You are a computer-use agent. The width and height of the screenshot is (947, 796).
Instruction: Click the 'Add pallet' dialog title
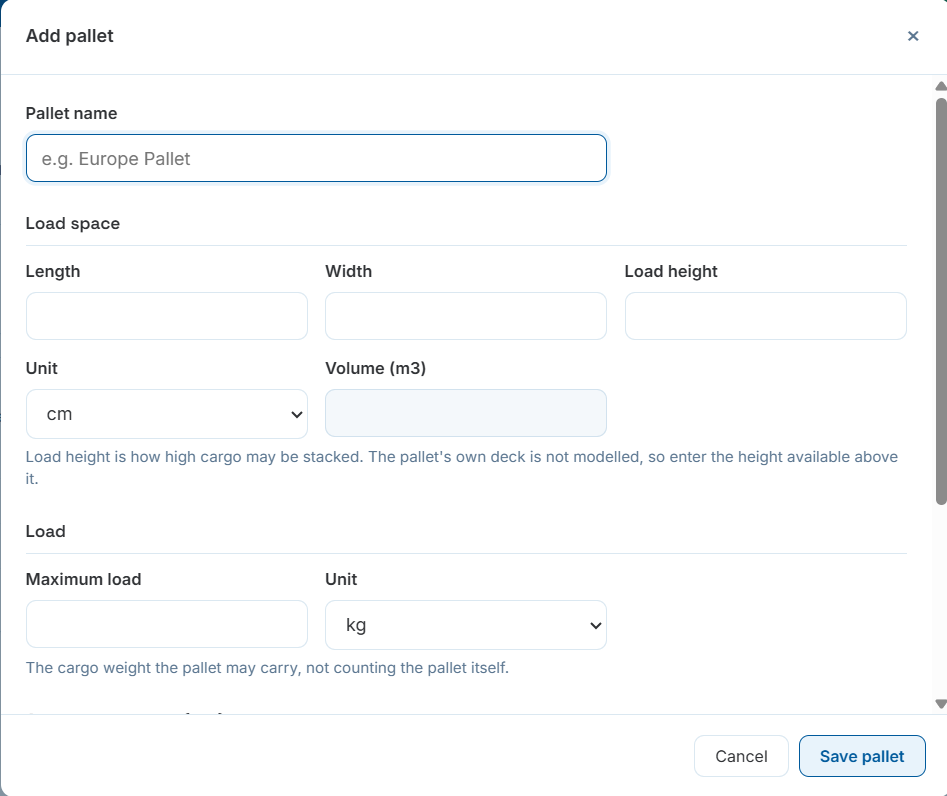(69, 36)
